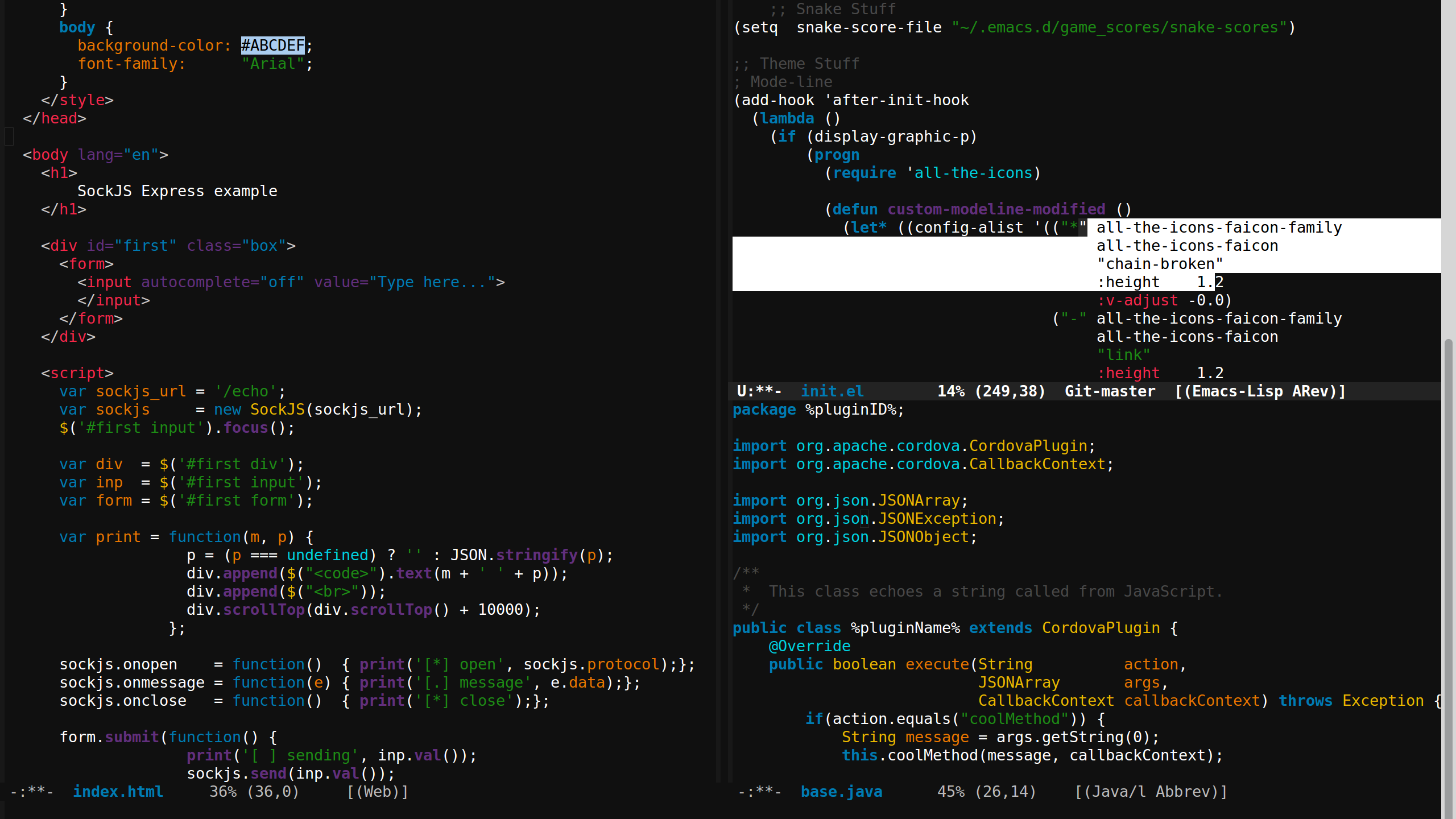
Task: Click the execute method name
Action: [937, 664]
